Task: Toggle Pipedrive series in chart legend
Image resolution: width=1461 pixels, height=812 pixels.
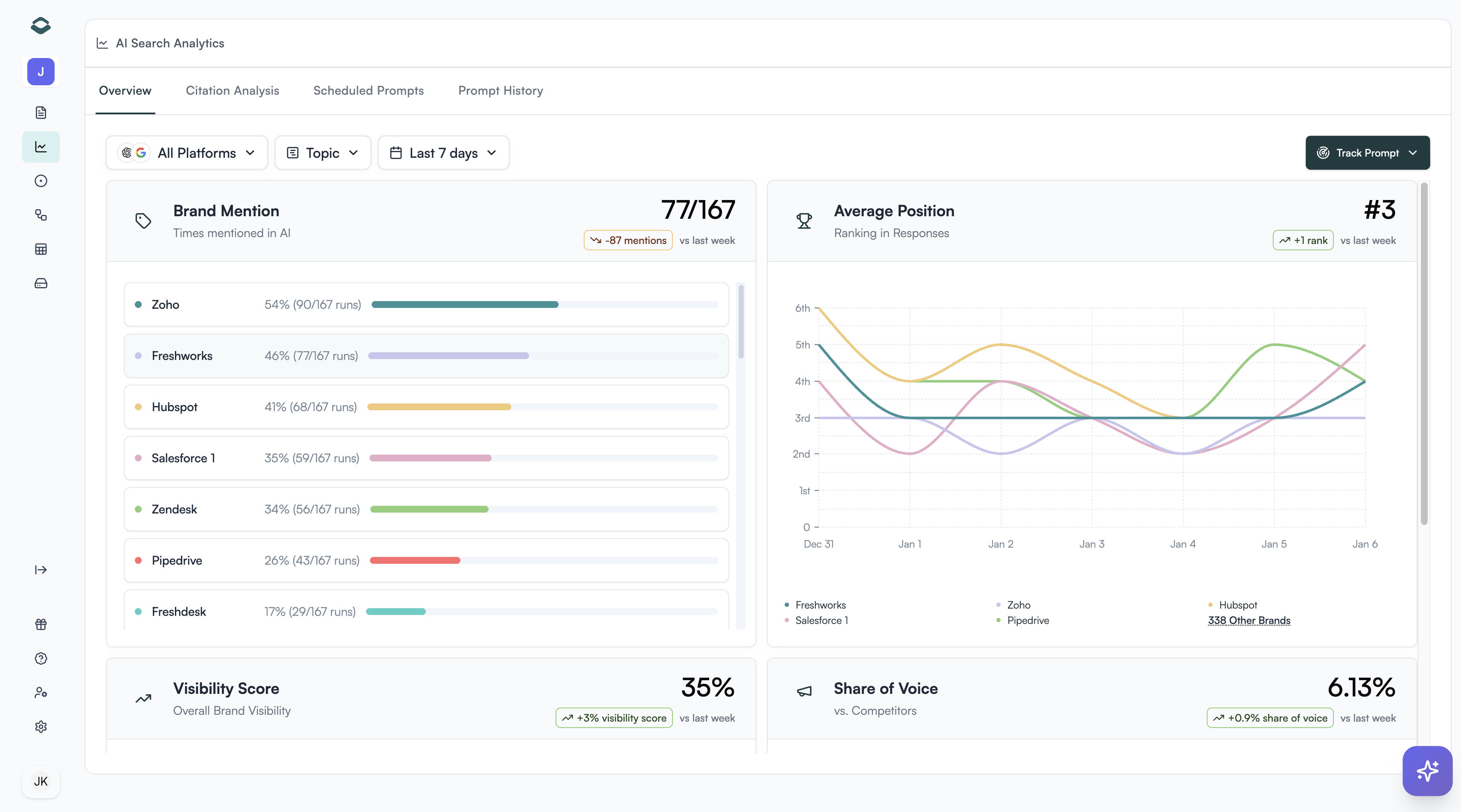Action: (x=1027, y=621)
